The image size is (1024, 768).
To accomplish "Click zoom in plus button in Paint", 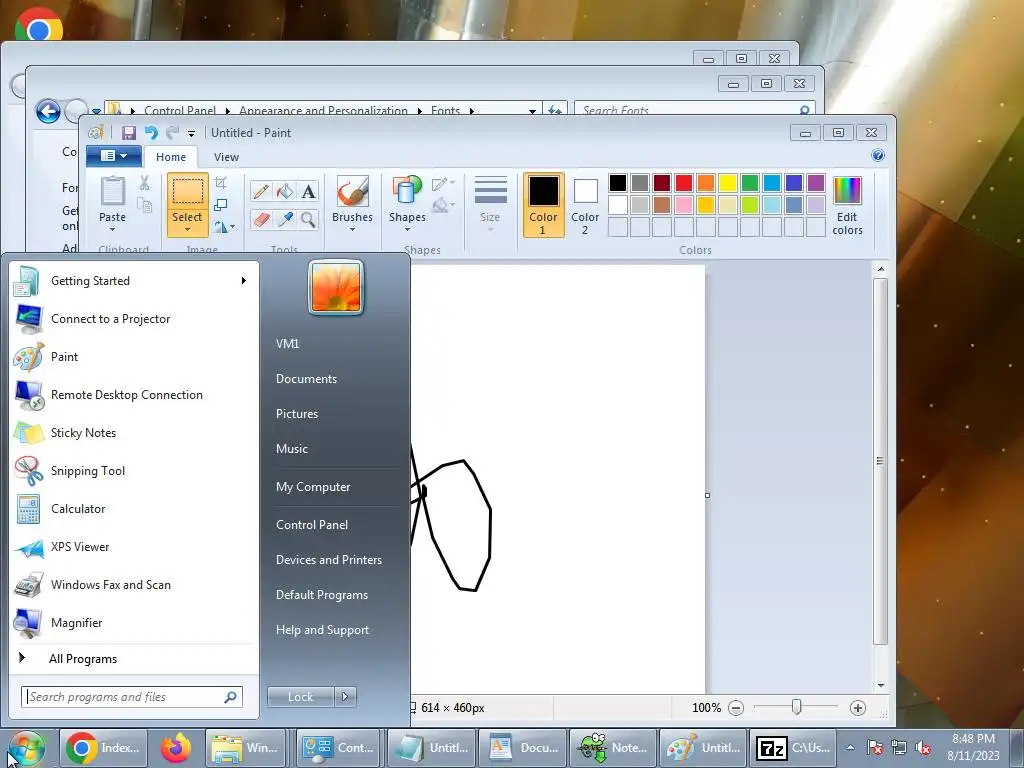I will [x=857, y=708].
